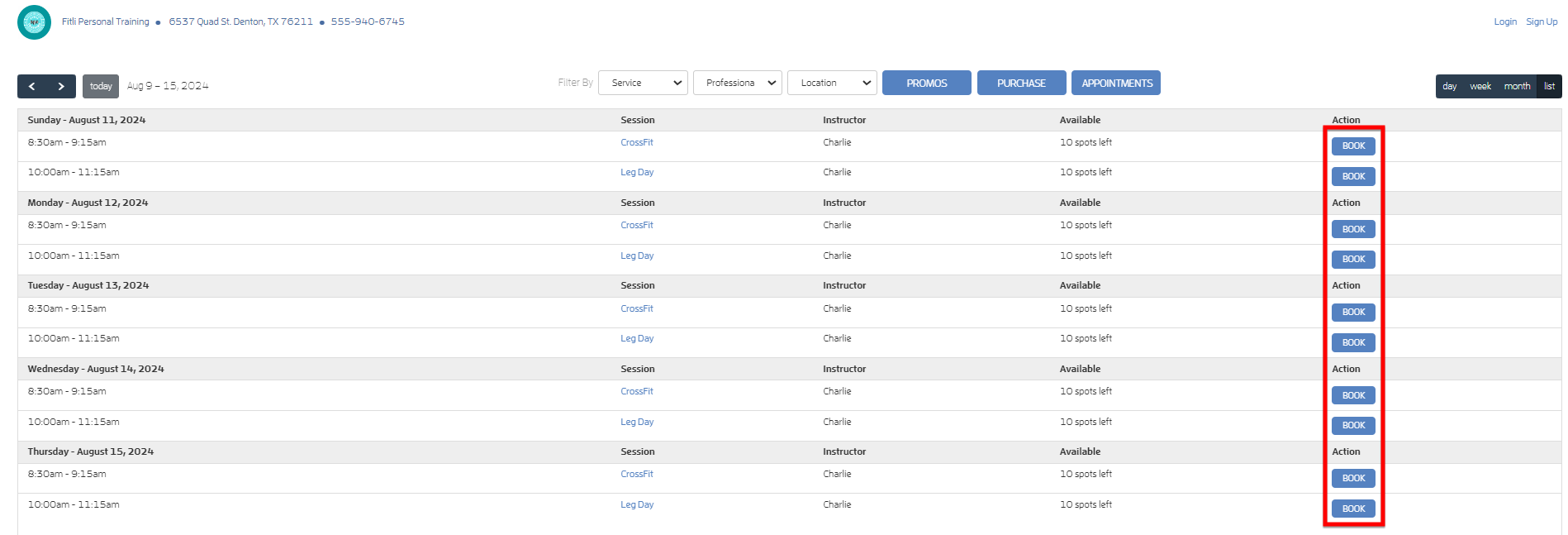
Task: Switch to list view
Action: 1549,86
